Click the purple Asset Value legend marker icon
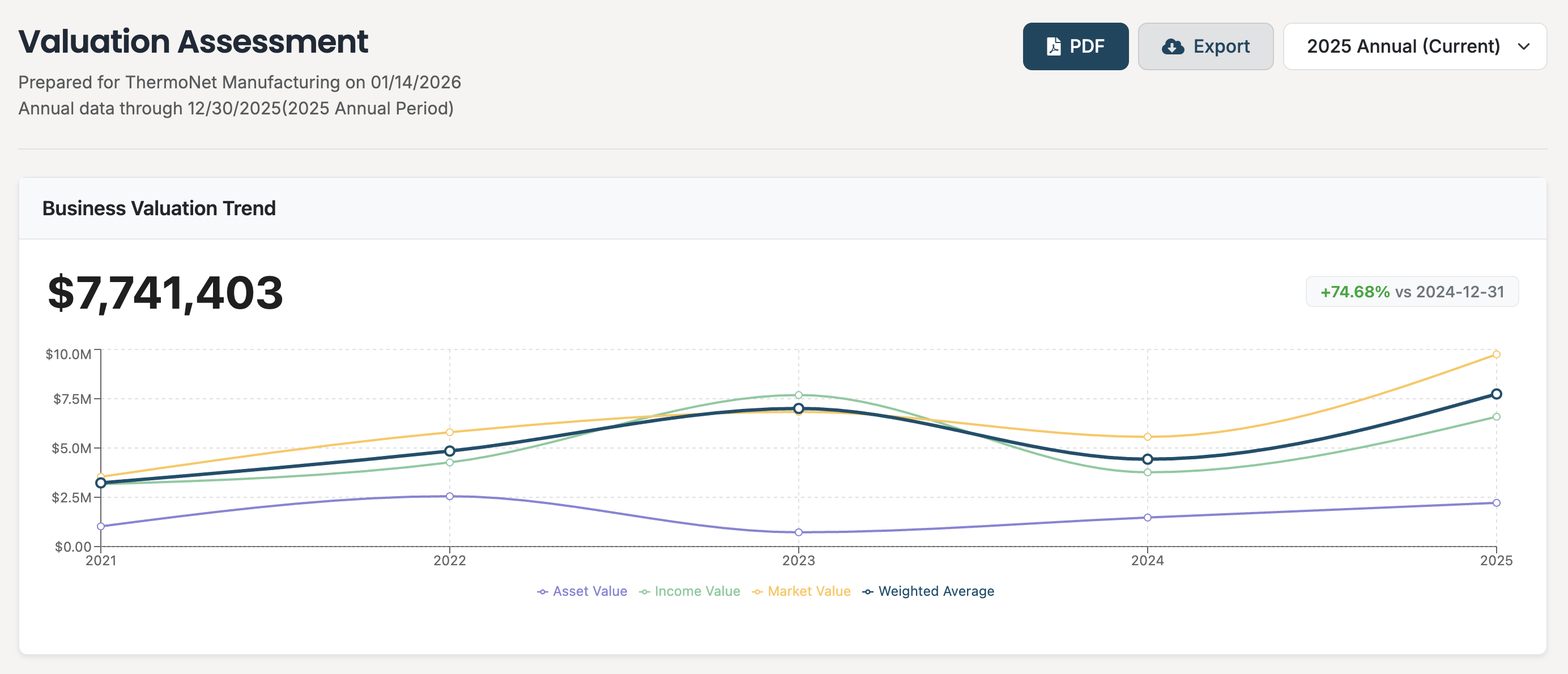The height and width of the screenshot is (674, 1568). (x=542, y=591)
